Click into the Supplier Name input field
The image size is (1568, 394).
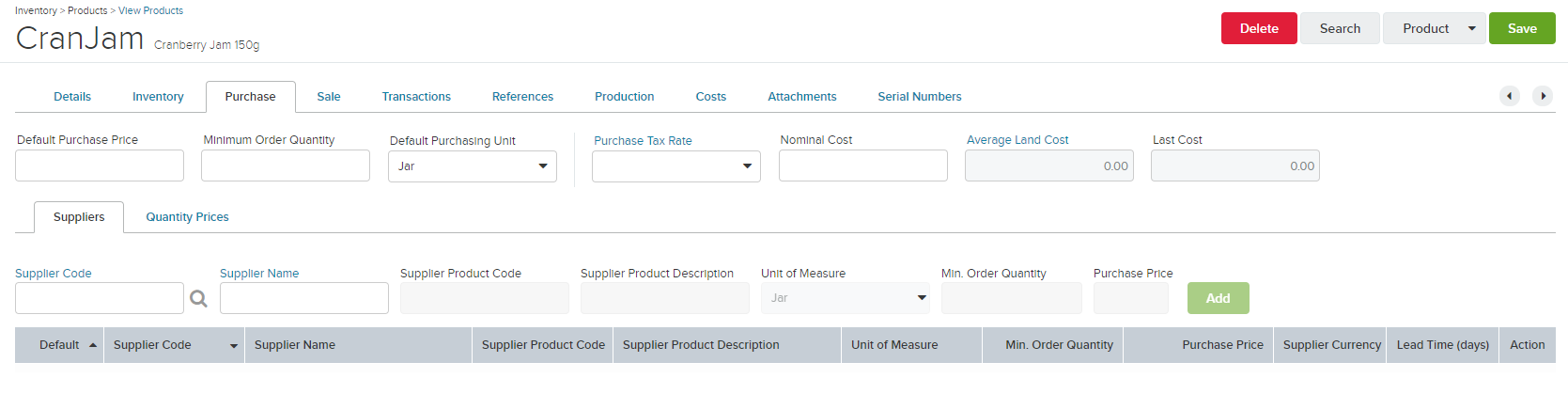[304, 298]
